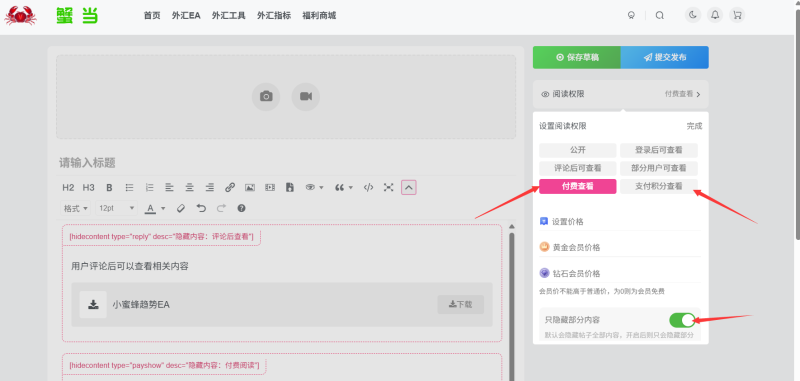Center align the text
The height and width of the screenshot is (381, 800).
[190, 188]
